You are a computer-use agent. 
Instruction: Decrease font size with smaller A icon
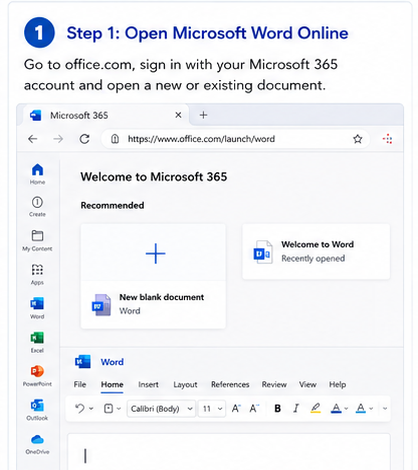[254, 408]
